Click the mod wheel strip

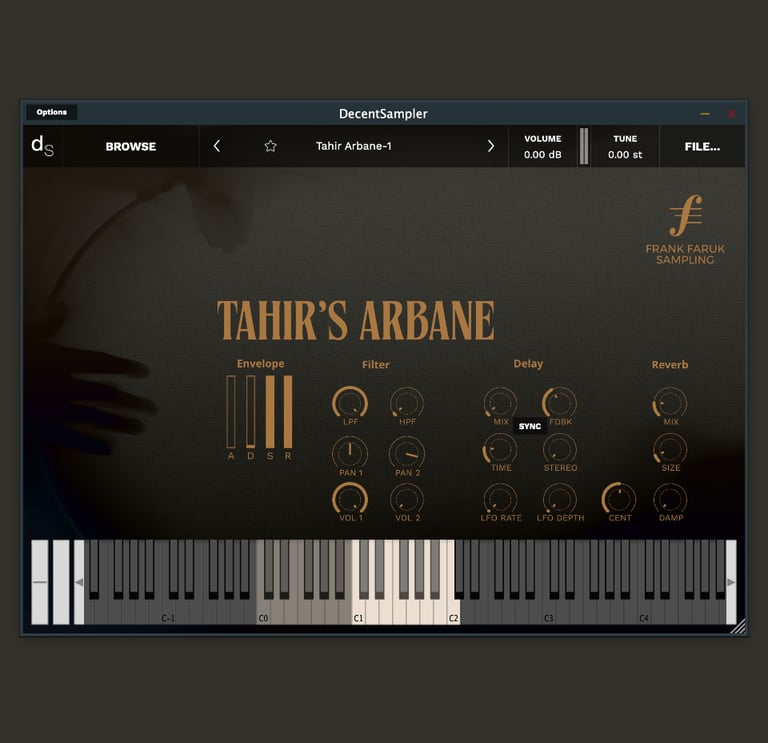(x=61, y=582)
